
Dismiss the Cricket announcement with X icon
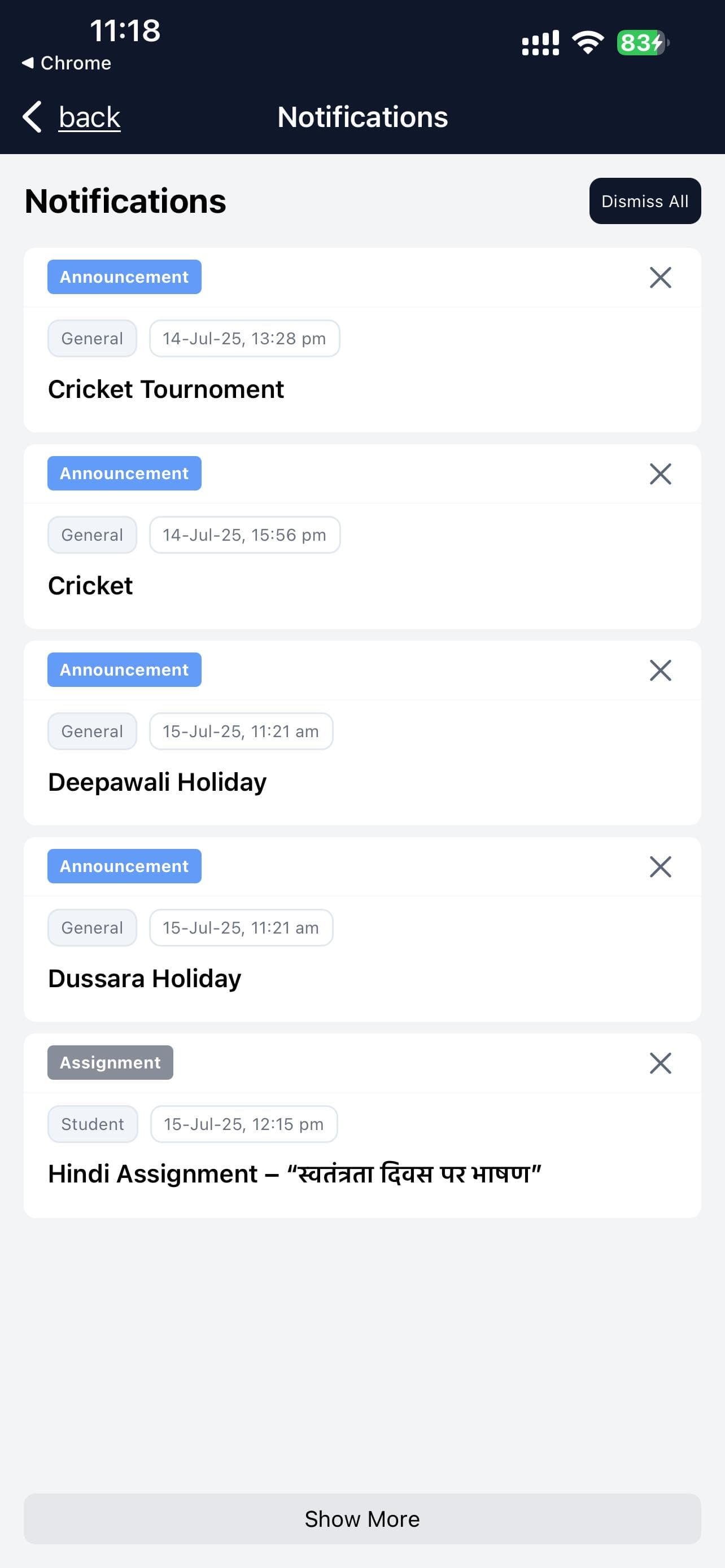coord(660,474)
